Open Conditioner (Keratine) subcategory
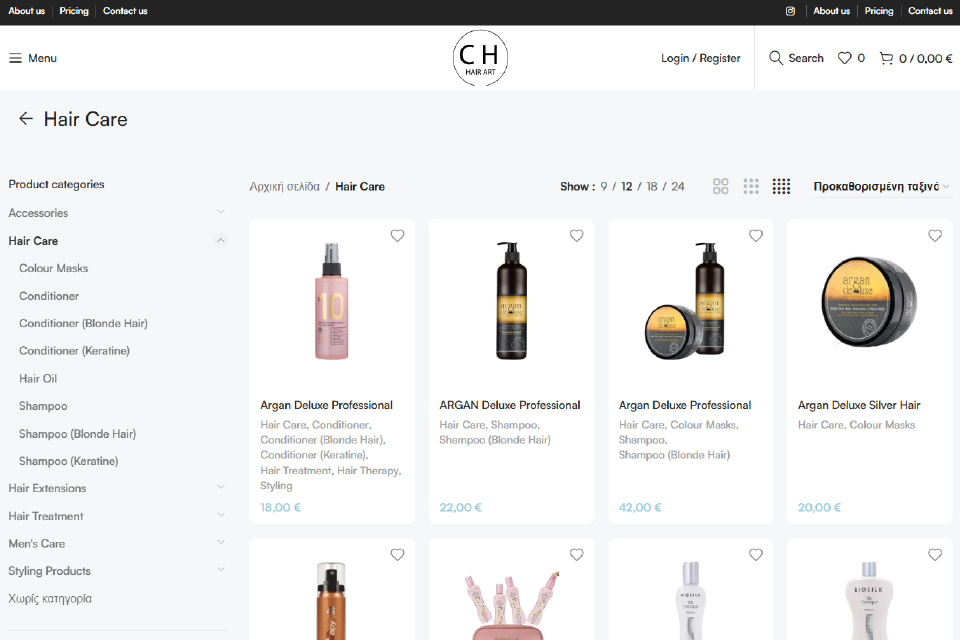The height and width of the screenshot is (640, 960). click(74, 351)
